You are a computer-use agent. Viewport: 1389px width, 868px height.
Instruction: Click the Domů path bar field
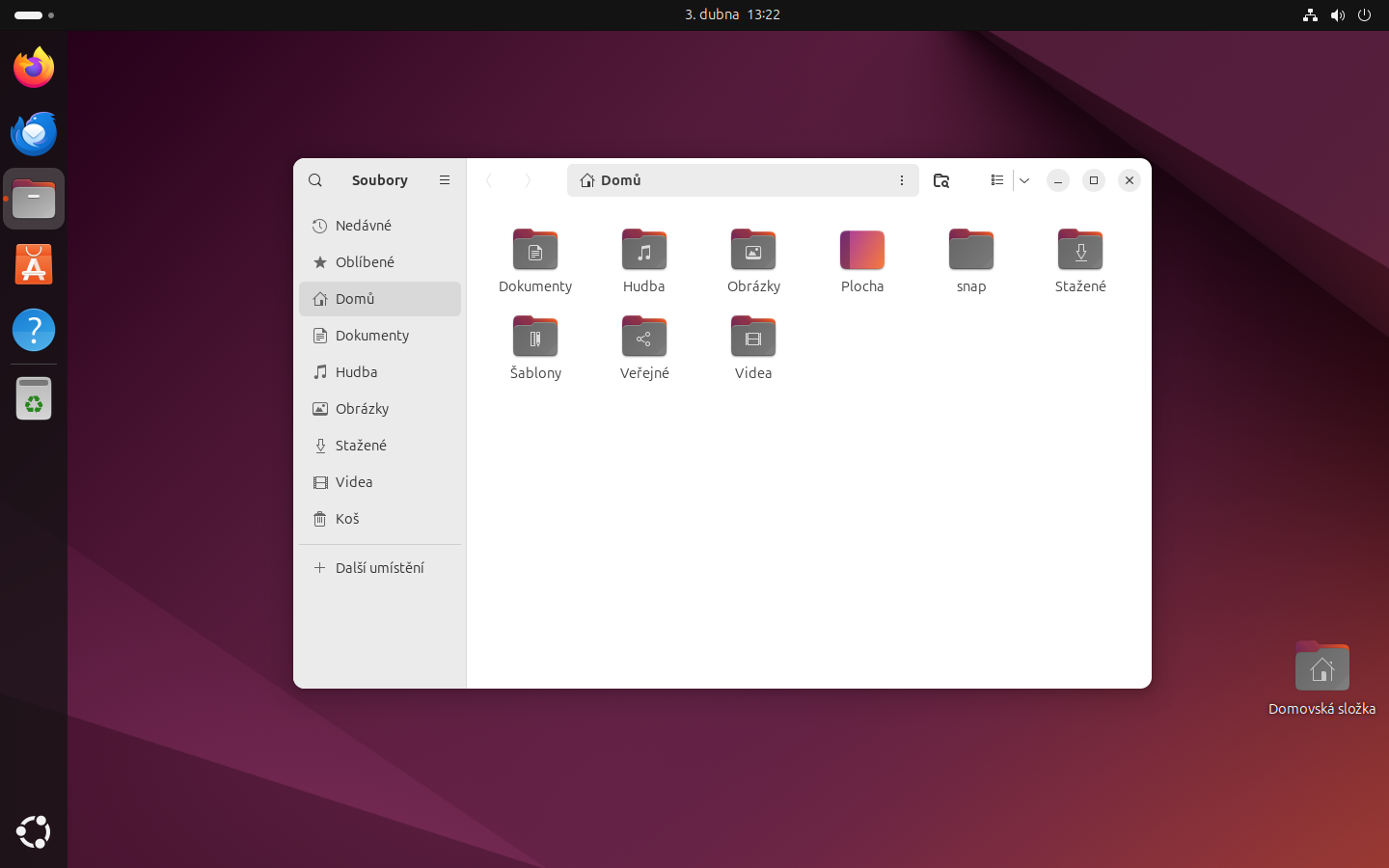click(x=733, y=180)
